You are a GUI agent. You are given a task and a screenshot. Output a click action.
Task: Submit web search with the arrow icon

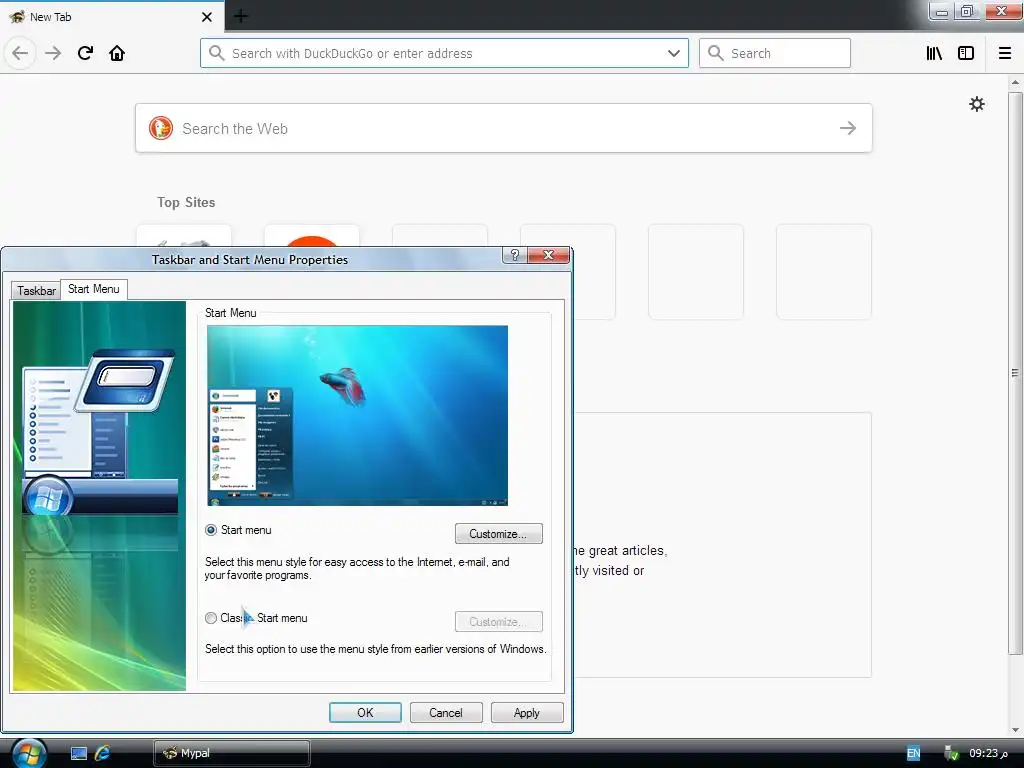coord(848,128)
